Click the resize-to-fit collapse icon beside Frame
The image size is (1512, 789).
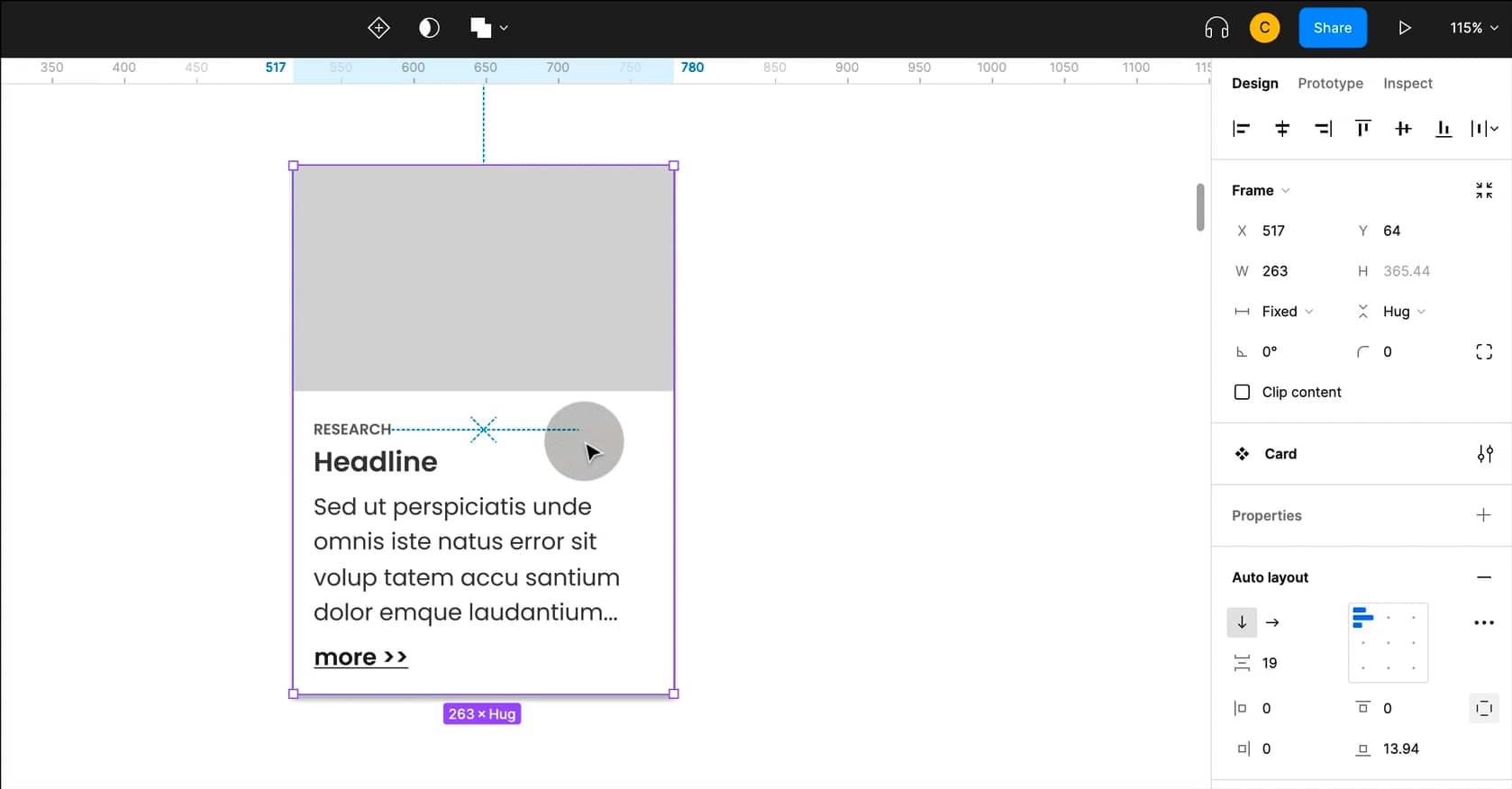[x=1483, y=190]
